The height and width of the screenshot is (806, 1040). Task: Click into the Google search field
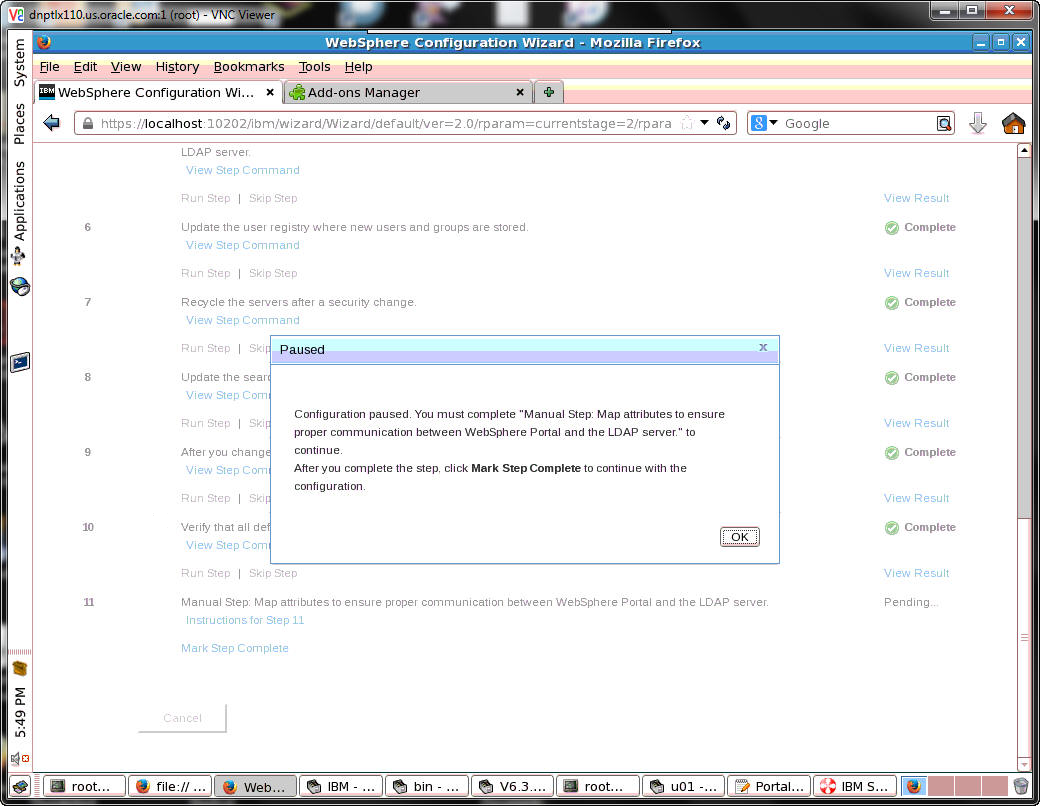point(858,123)
